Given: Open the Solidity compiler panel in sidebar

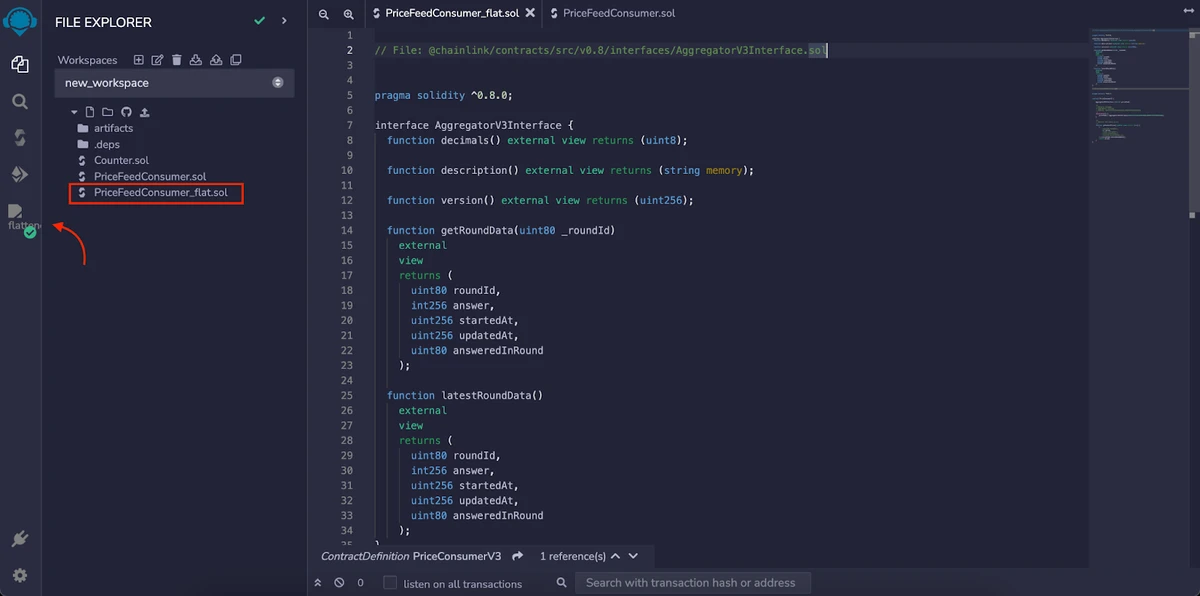Looking at the screenshot, I should (19, 138).
